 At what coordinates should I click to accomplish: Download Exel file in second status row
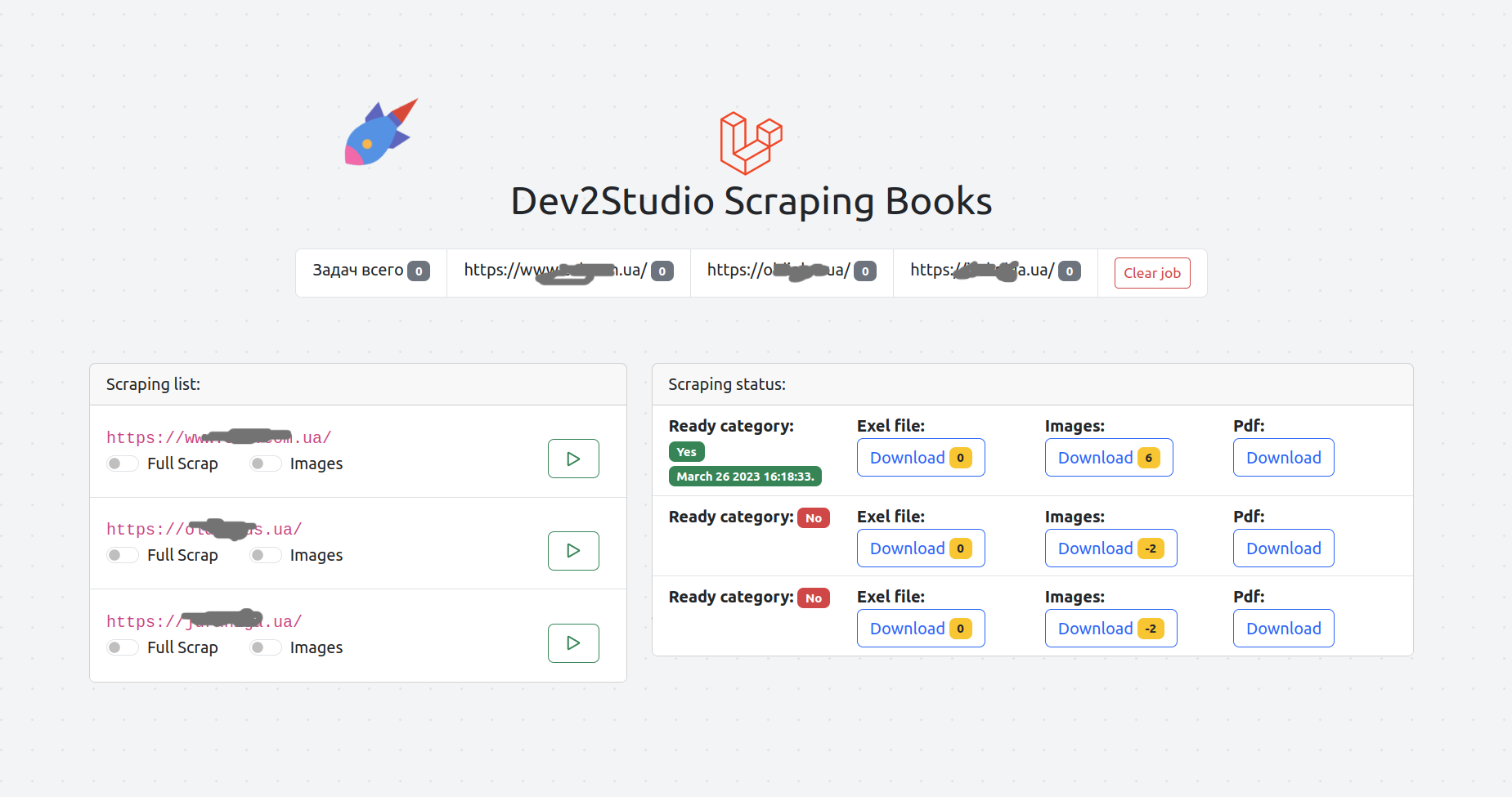[920, 548]
